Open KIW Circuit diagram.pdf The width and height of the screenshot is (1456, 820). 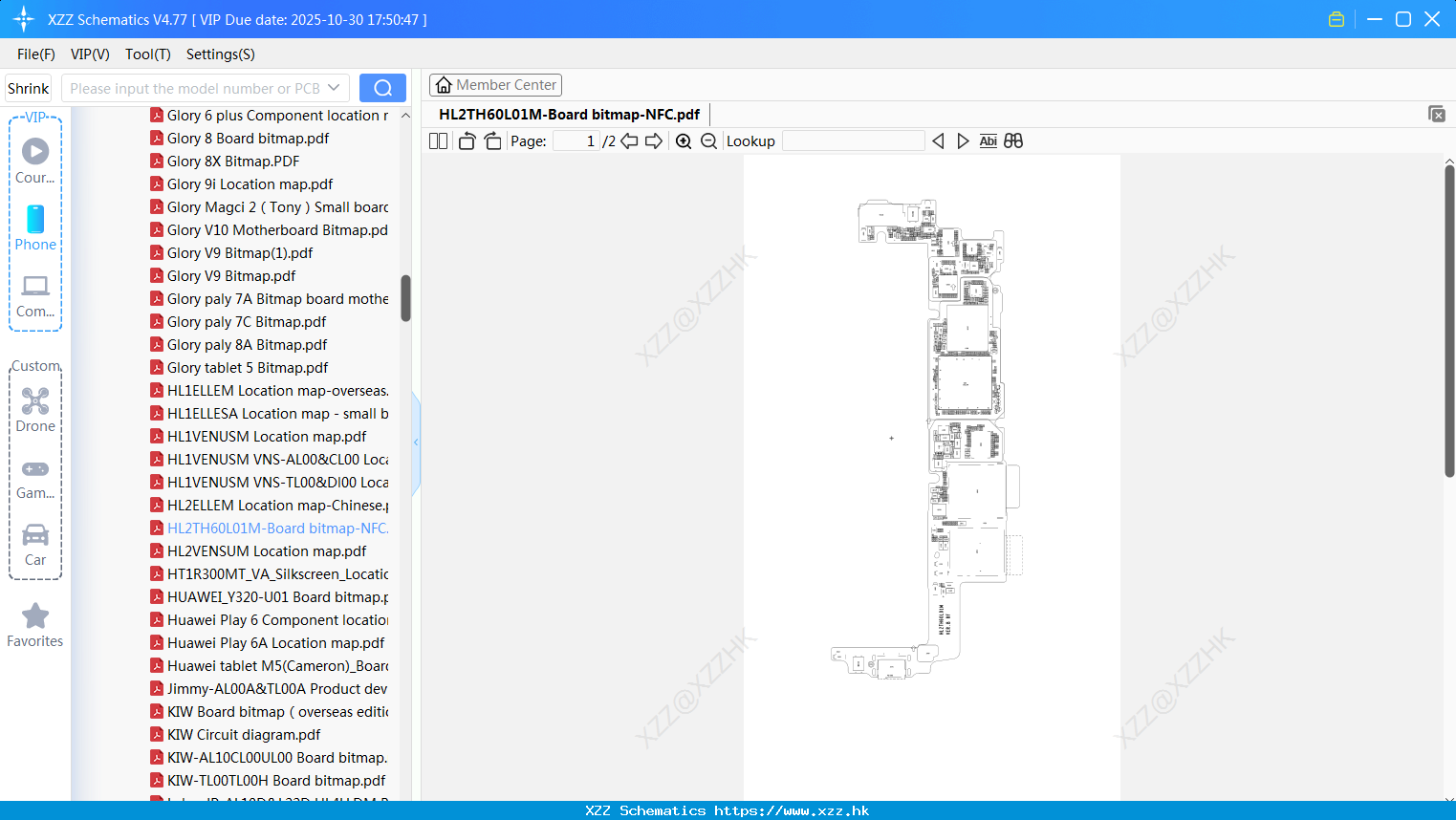[244, 735]
